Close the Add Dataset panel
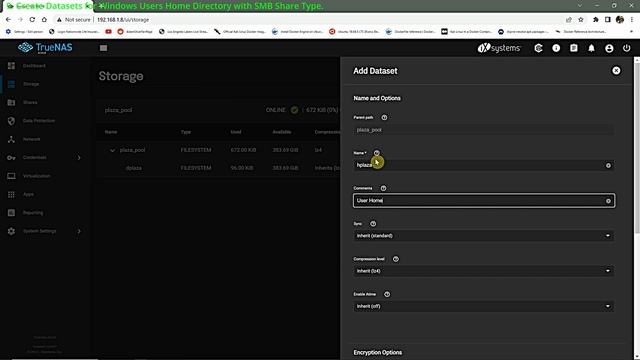The image size is (640, 360). [616, 71]
